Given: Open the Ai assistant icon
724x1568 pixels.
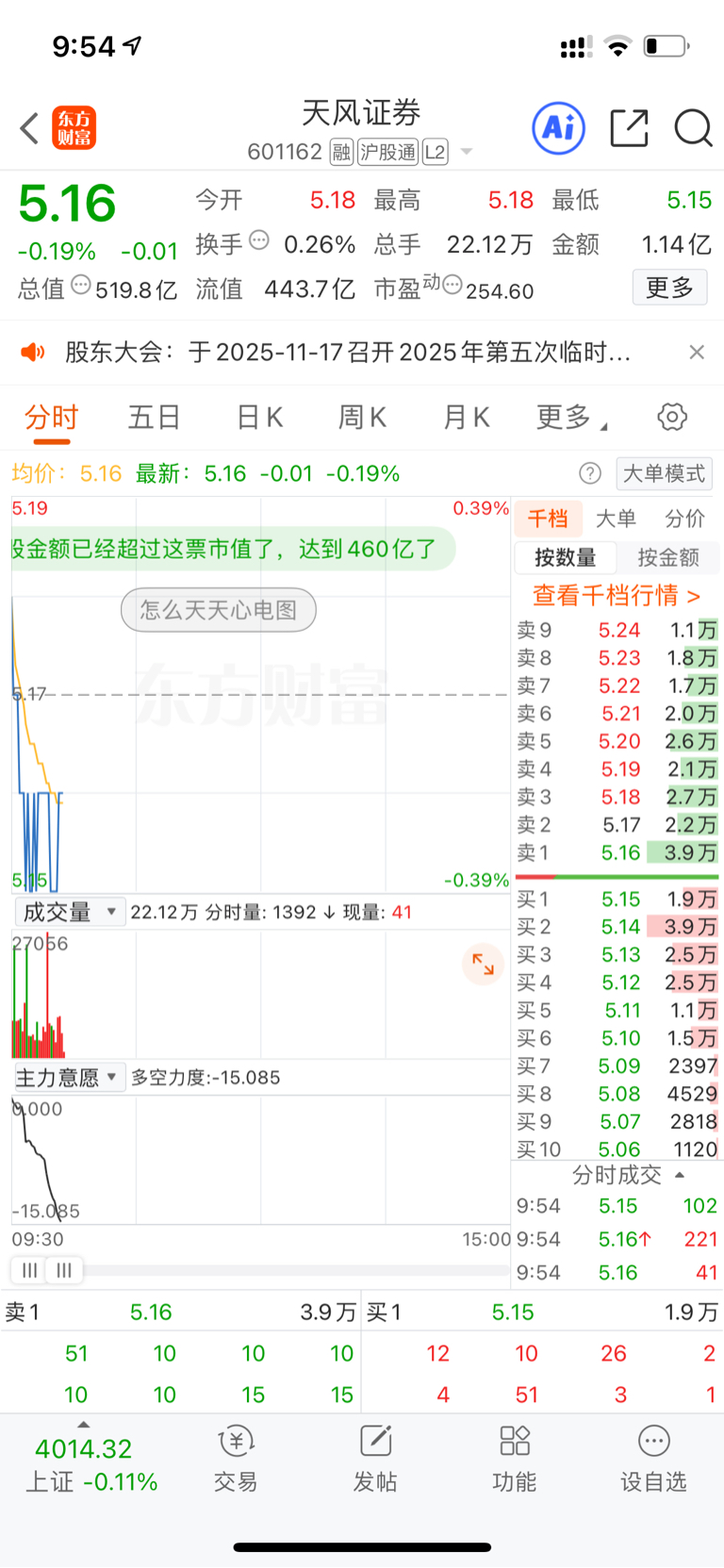Looking at the screenshot, I should click(559, 127).
